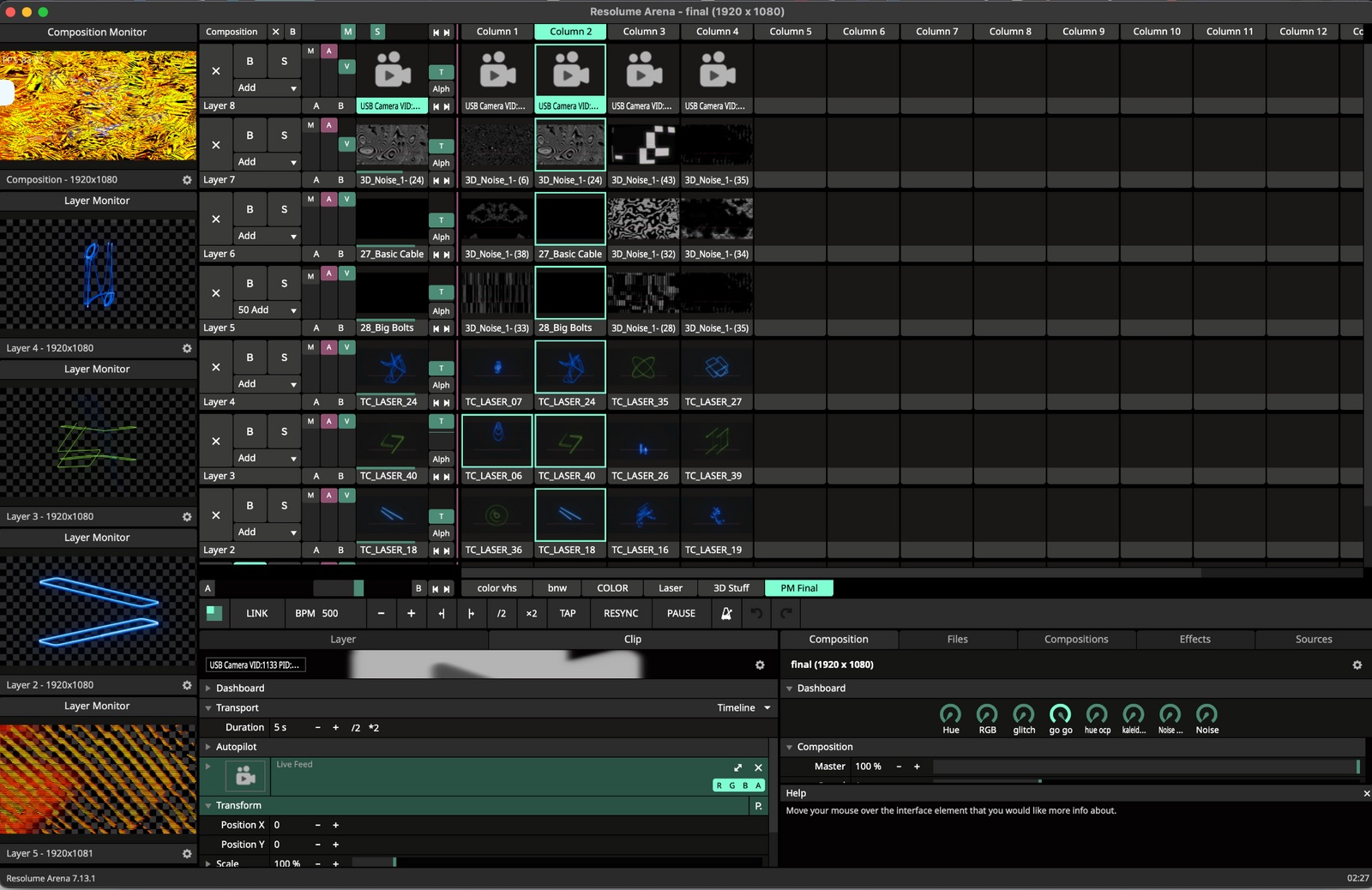
Task: Clear Layer 8 with its X button
Action: click(216, 71)
